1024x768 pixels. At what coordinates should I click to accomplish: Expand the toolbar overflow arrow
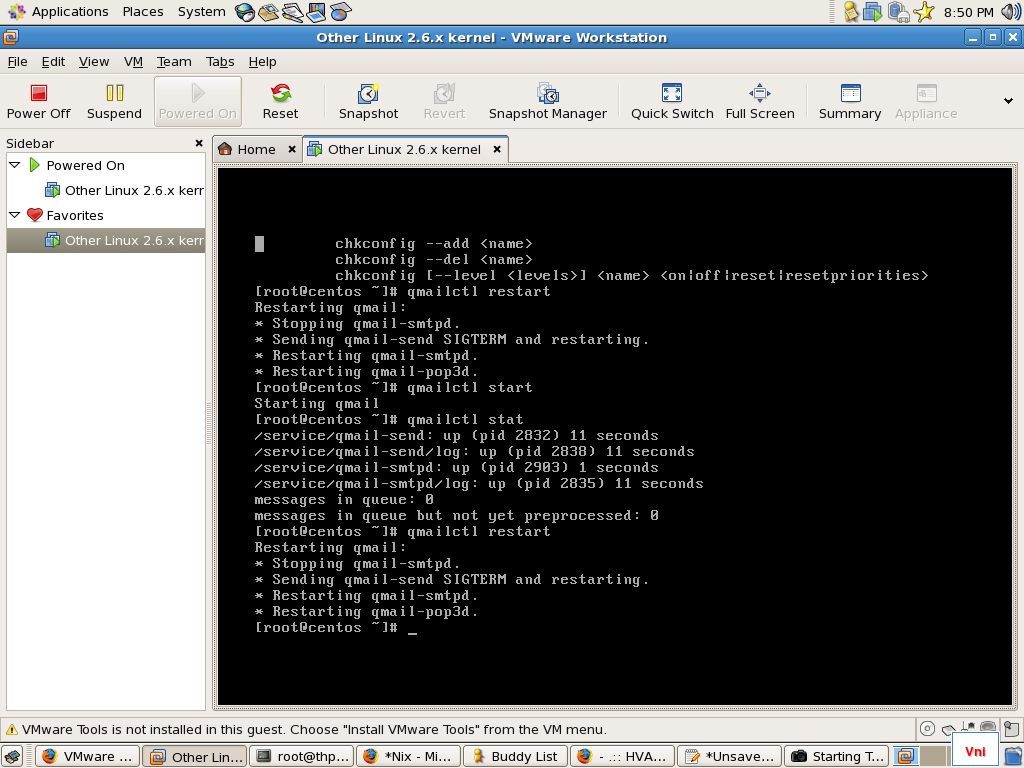(x=1008, y=101)
